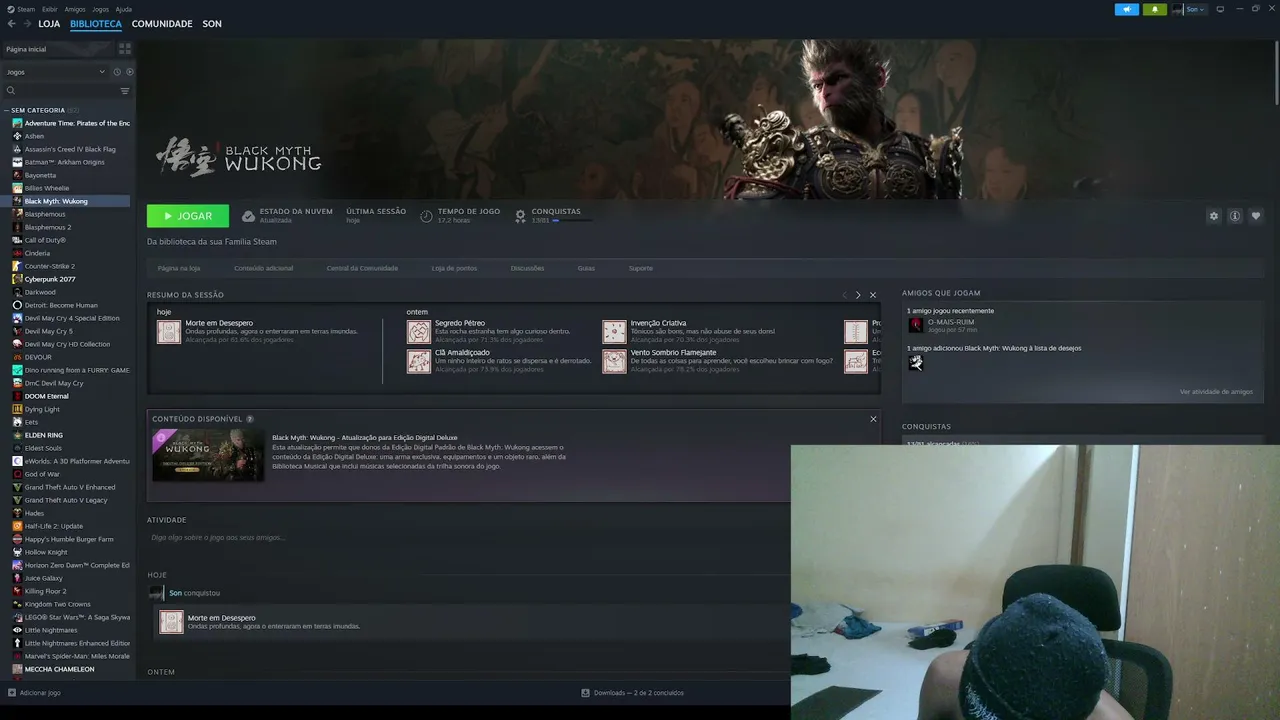Collapse the SEM CATEGORIA game list
This screenshot has height=720, width=1280.
click(x=6, y=110)
